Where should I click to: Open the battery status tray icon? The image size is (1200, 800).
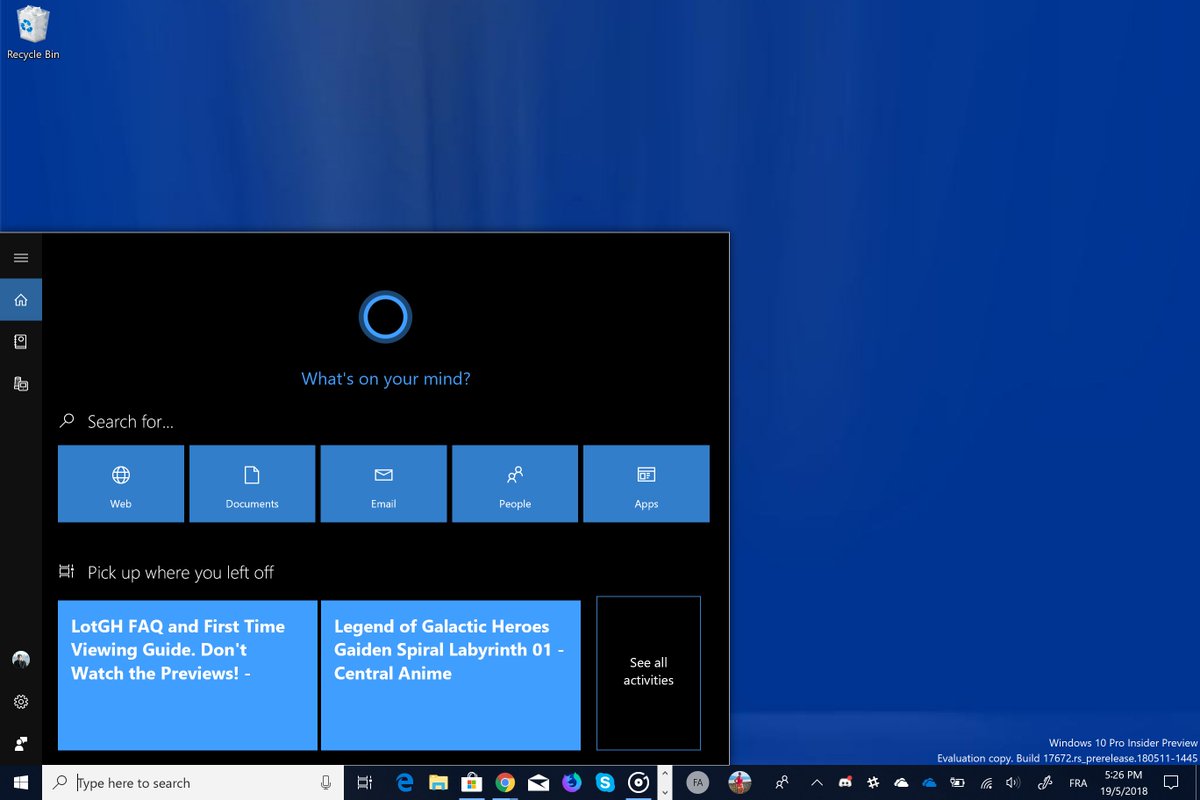957,783
